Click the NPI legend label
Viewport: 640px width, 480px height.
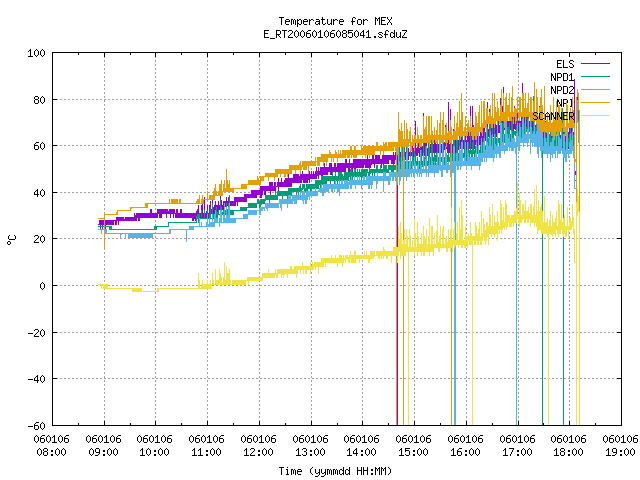tap(565, 103)
